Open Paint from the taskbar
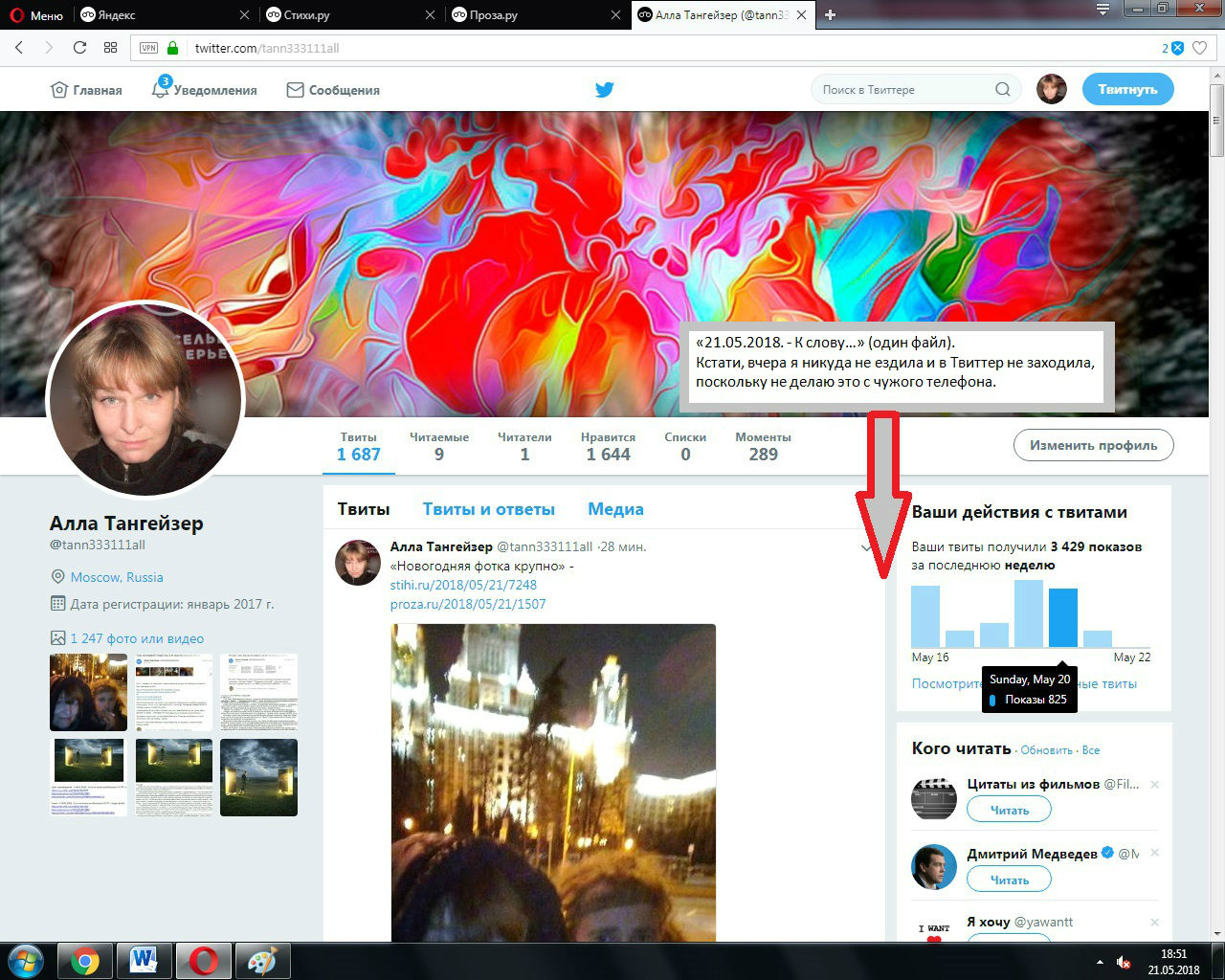Image resolution: width=1225 pixels, height=980 pixels. tap(261, 961)
